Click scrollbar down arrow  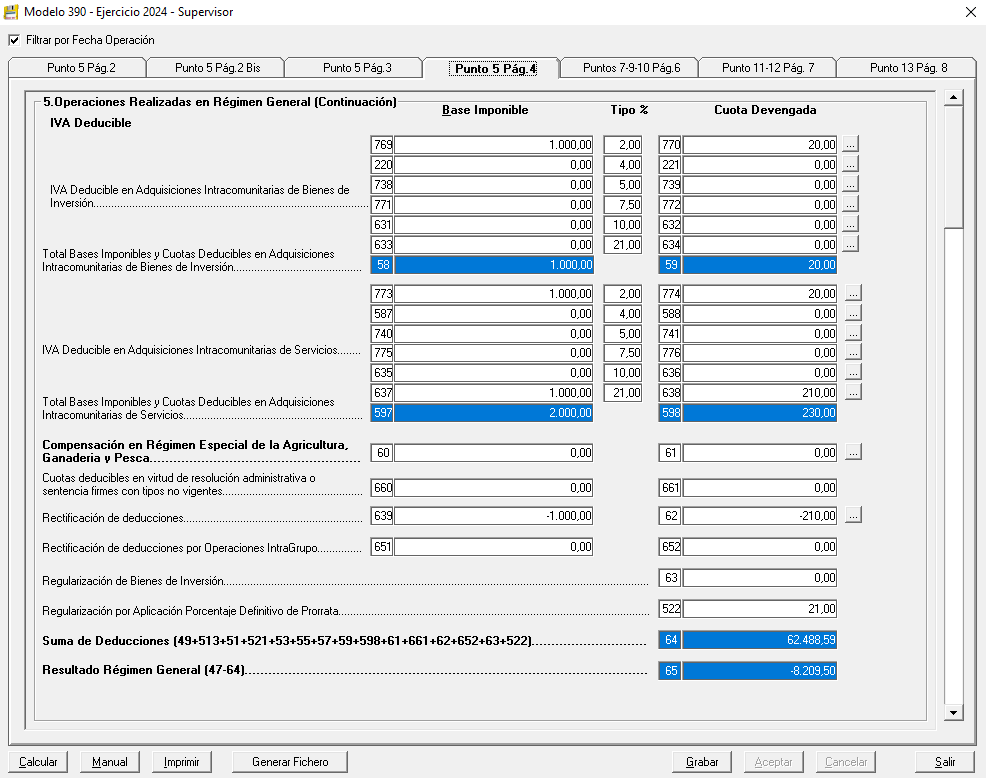[x=953, y=712]
